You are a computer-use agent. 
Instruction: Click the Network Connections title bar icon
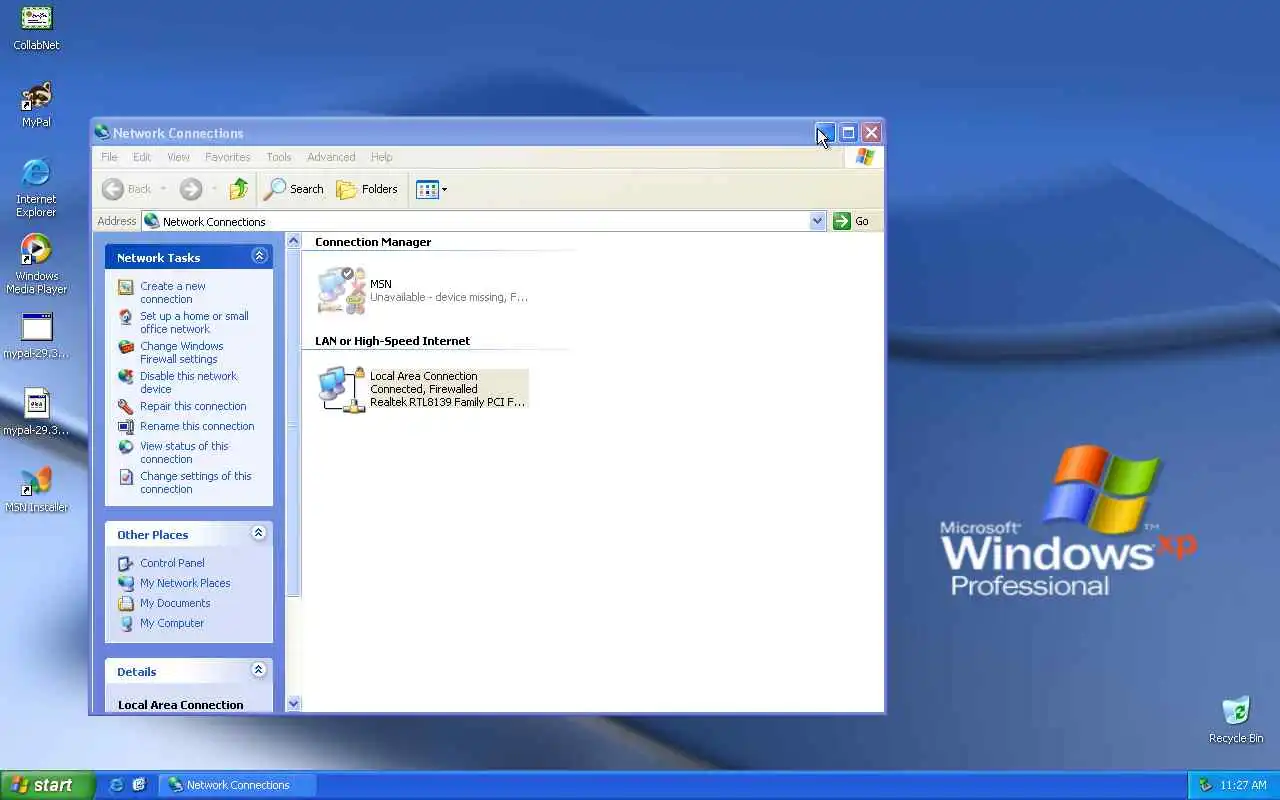[101, 132]
